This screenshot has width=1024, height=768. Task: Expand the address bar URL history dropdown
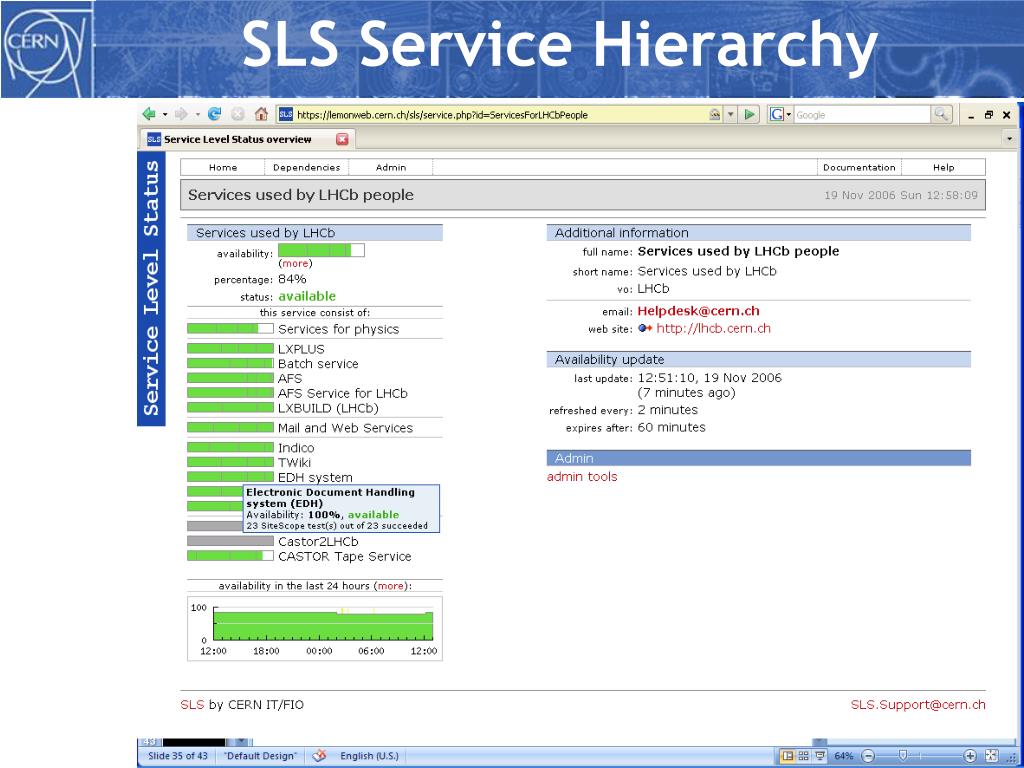(731, 115)
